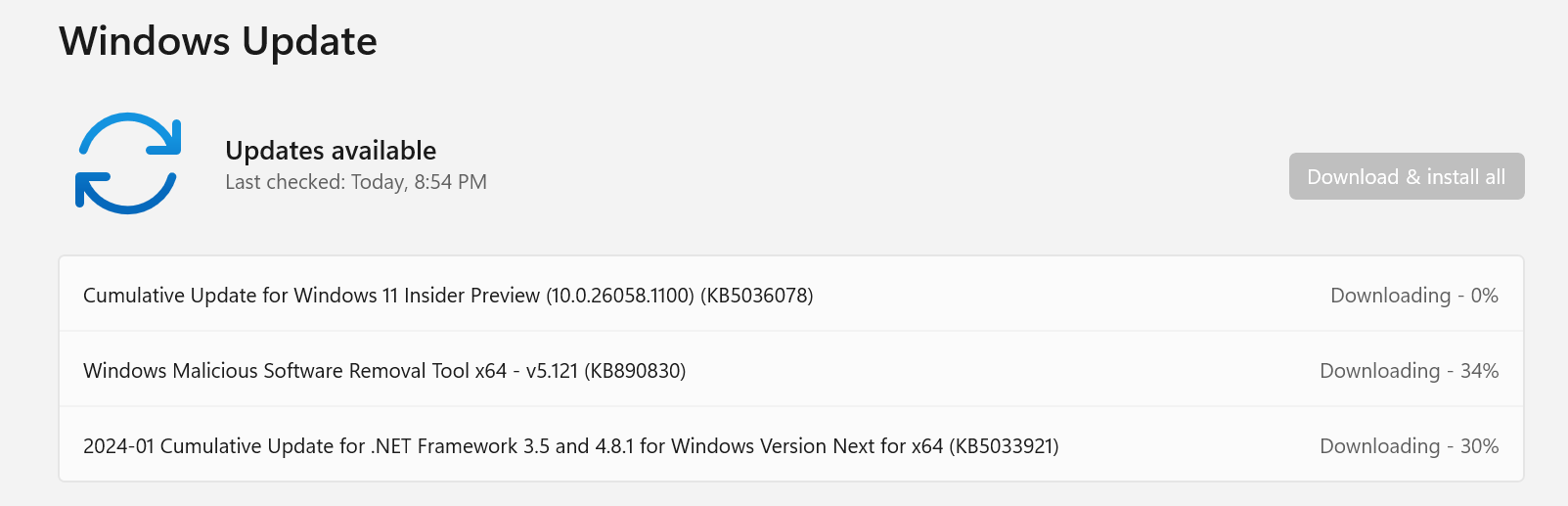The image size is (1568, 506).
Task: Click the 'Today, 8:54 PM' time text
Action: click(419, 182)
